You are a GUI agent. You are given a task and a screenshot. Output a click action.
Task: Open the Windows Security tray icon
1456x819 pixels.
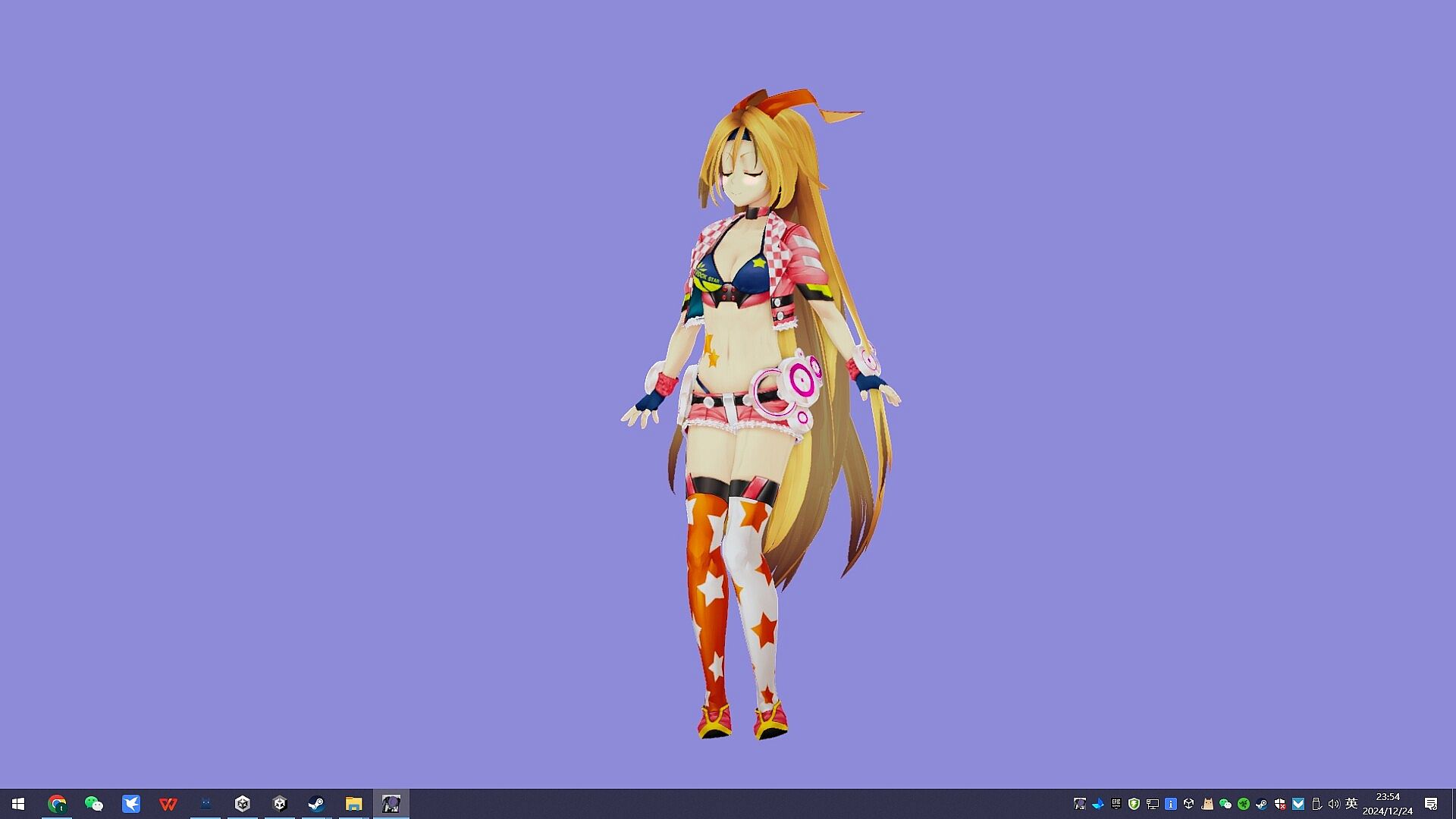1280,804
